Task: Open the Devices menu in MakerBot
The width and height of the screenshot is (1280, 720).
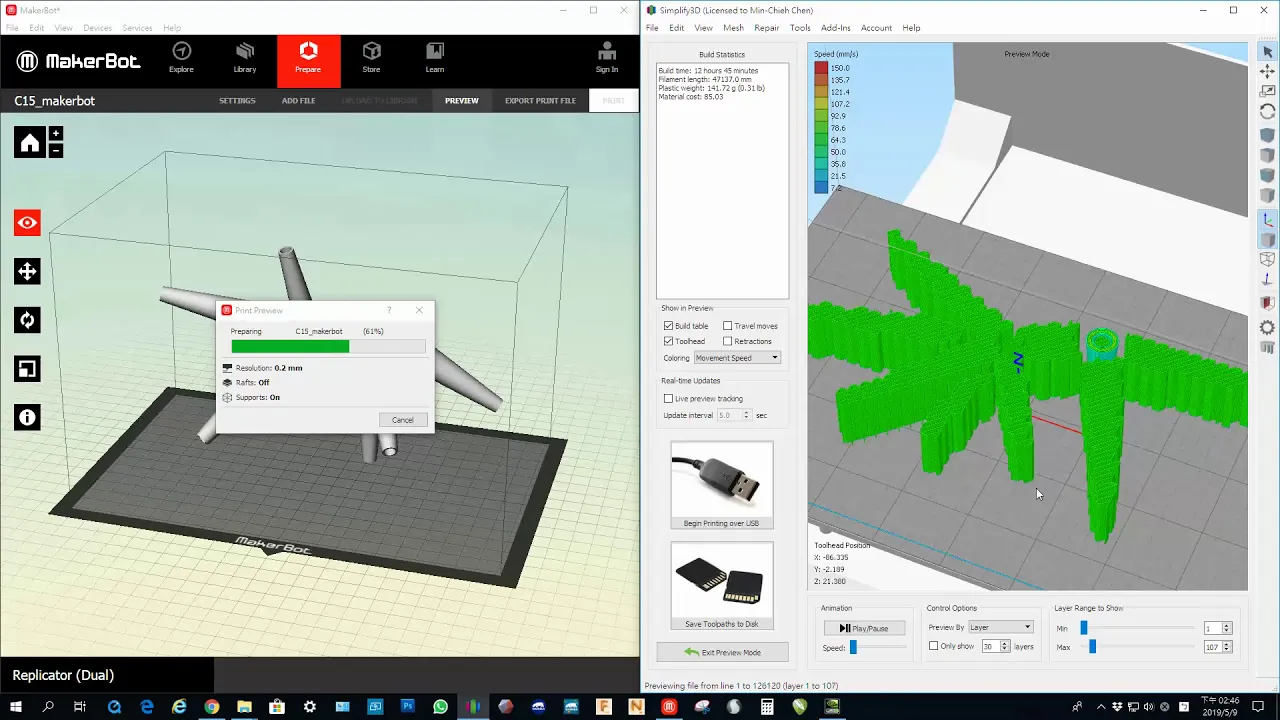Action: click(97, 28)
